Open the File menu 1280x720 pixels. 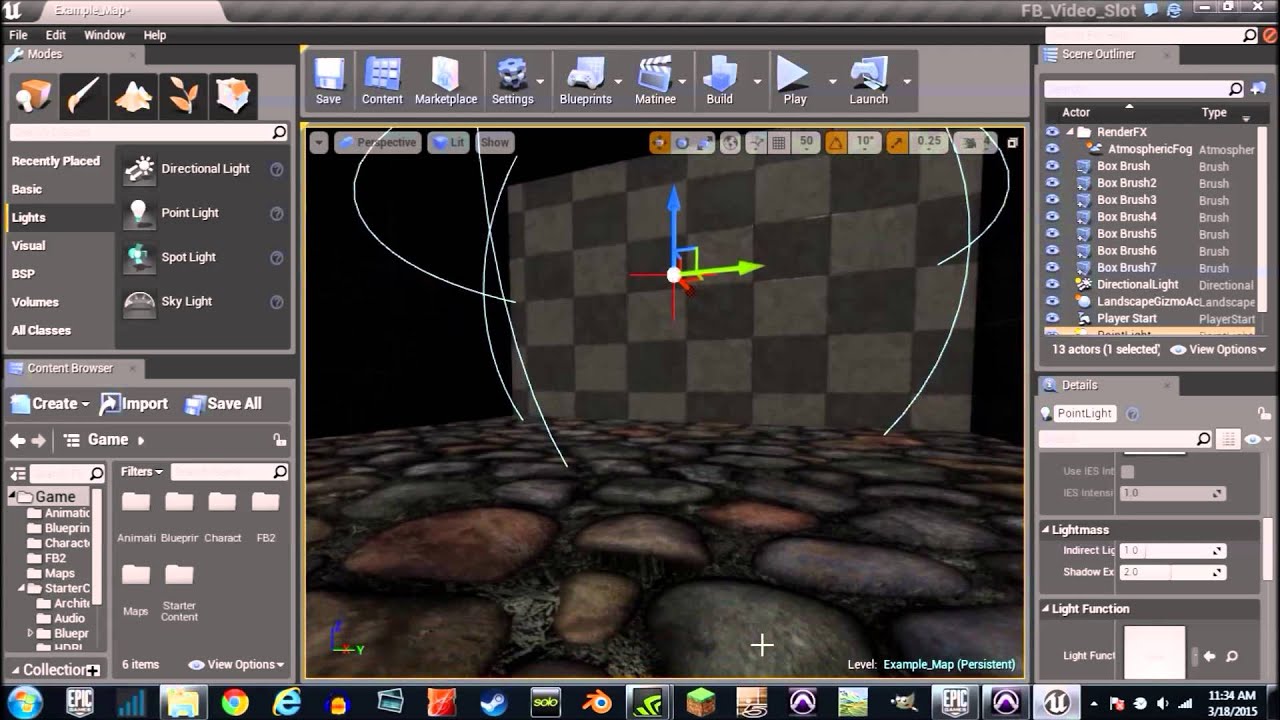click(x=18, y=35)
